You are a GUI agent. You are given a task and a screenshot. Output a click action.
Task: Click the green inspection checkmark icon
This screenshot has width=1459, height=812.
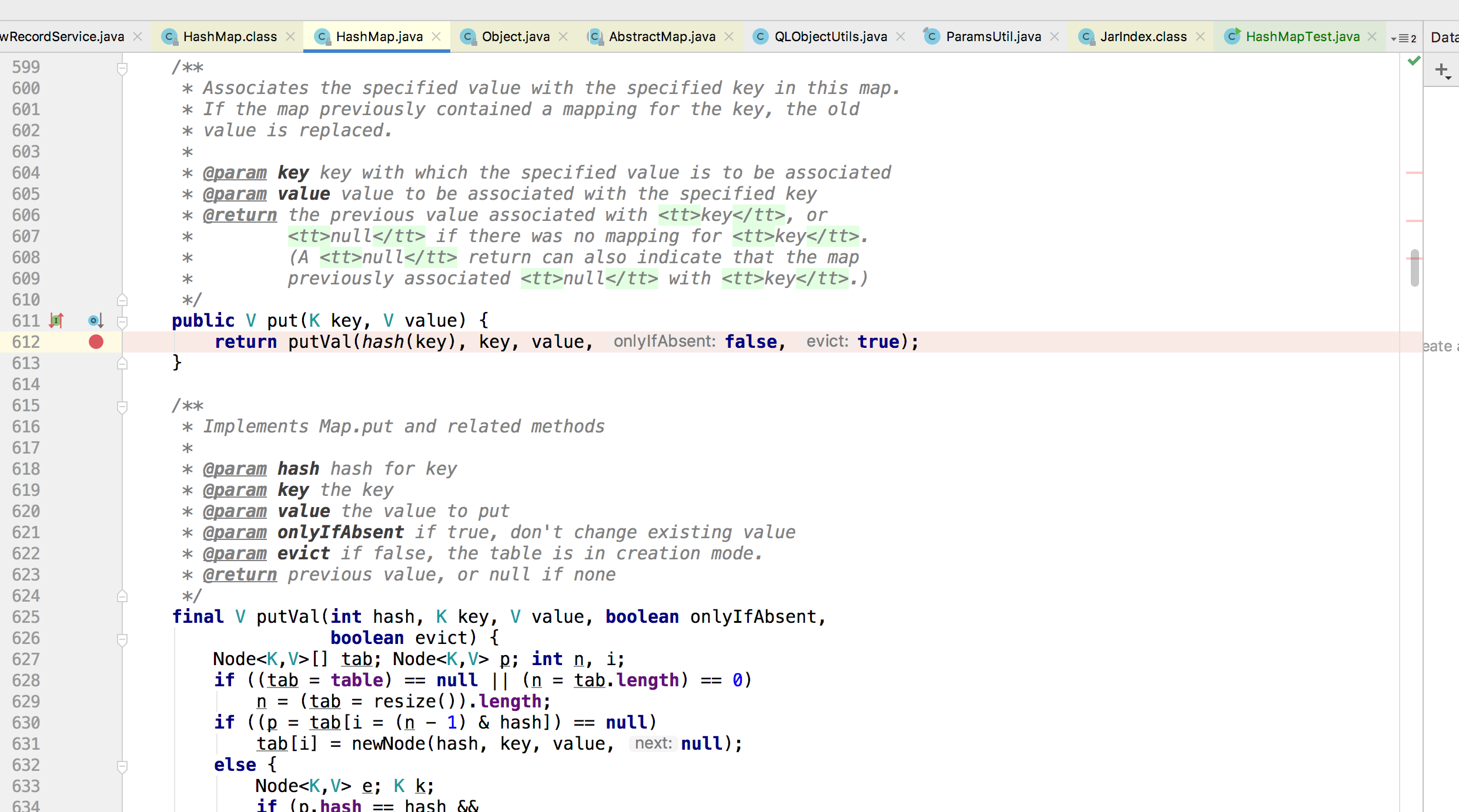click(1414, 61)
